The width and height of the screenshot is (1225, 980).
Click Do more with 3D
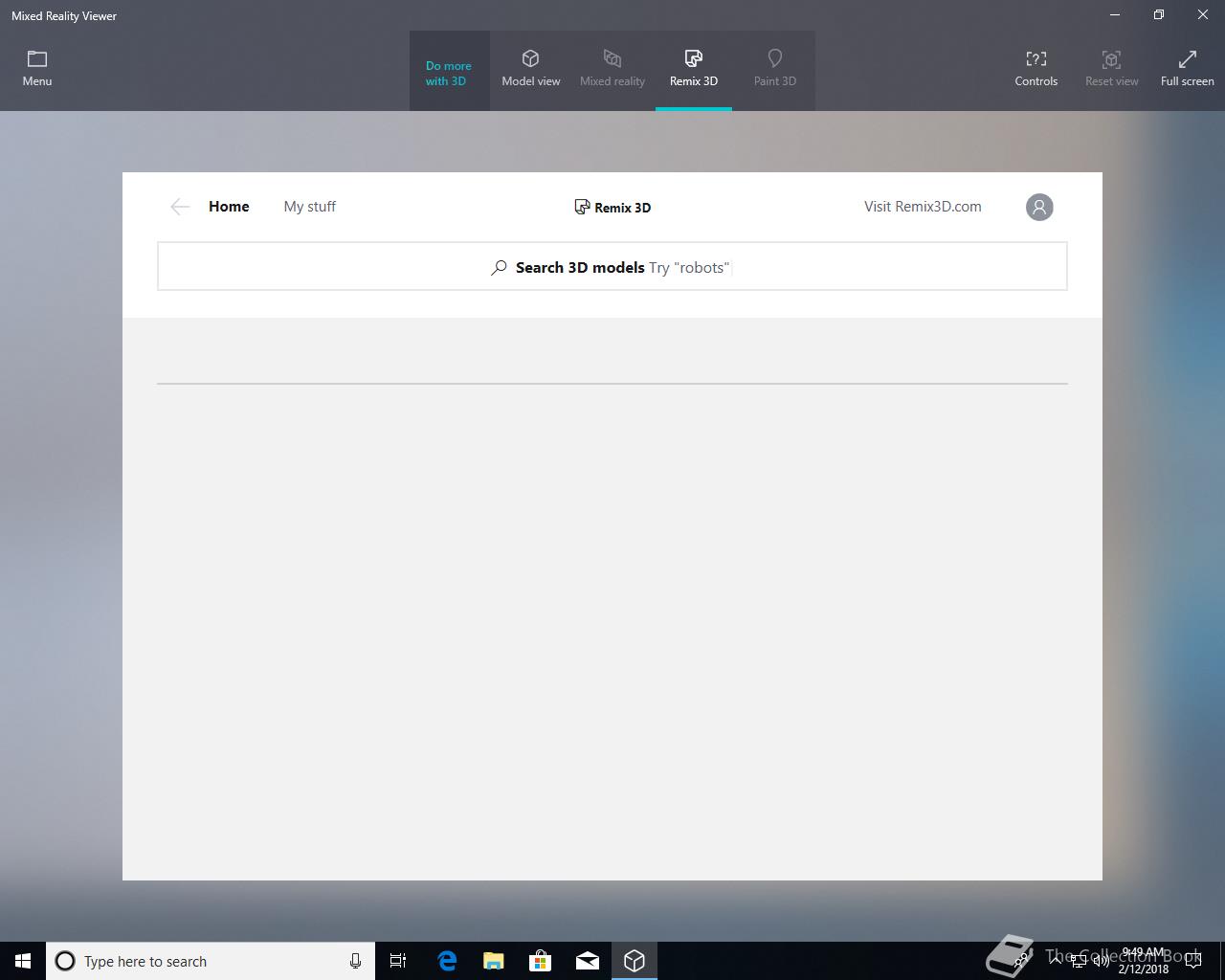[x=449, y=73]
